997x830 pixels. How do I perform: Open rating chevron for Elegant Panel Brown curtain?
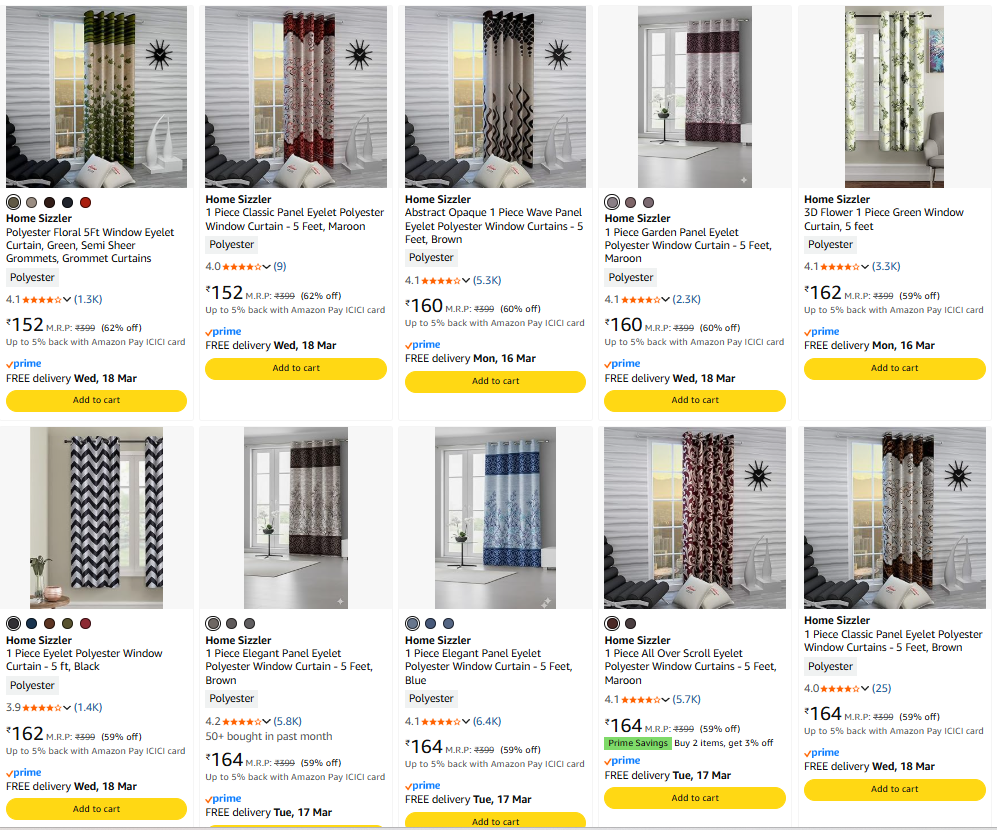tap(266, 722)
